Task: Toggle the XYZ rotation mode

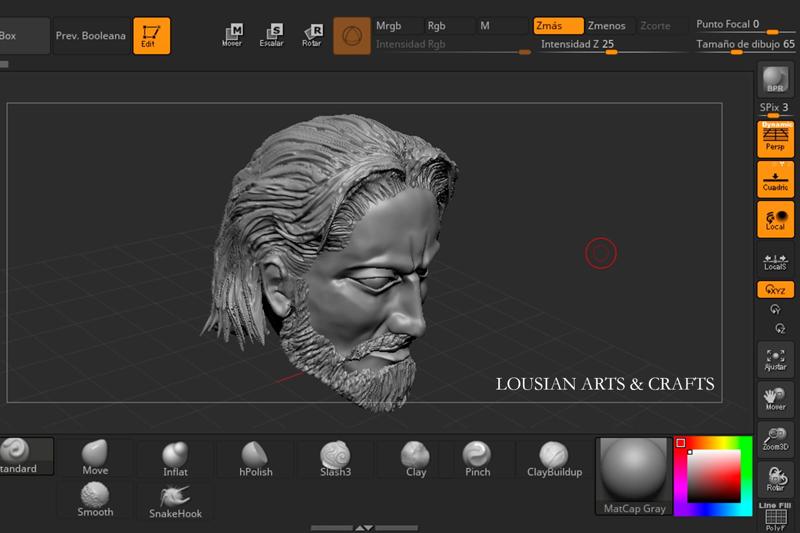Action: [775, 290]
